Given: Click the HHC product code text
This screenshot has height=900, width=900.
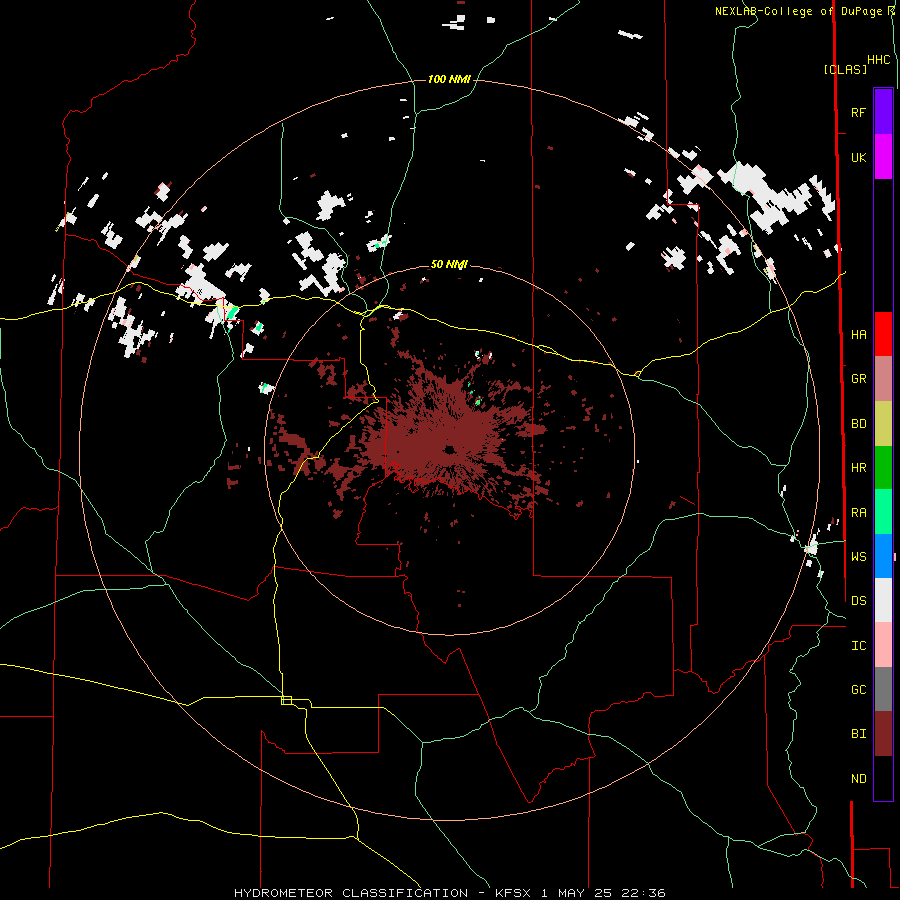Looking at the screenshot, I should click(x=879, y=60).
